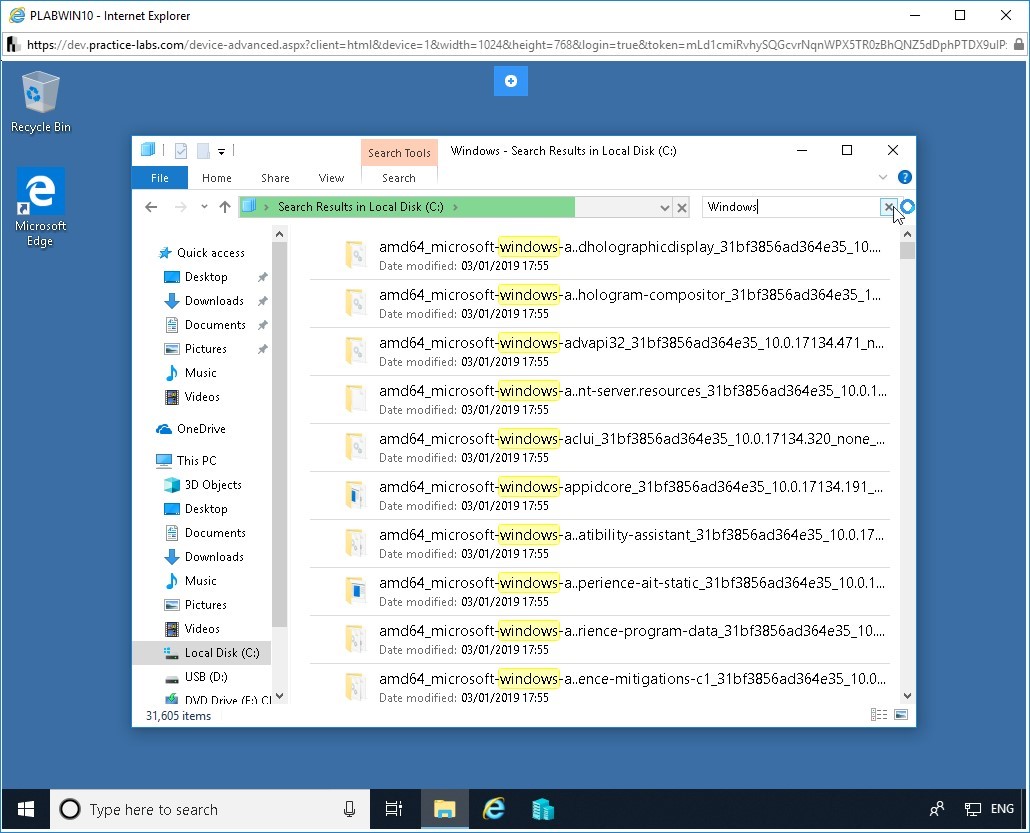
Task: Select the advapi32 folder result
Action: click(x=600, y=351)
